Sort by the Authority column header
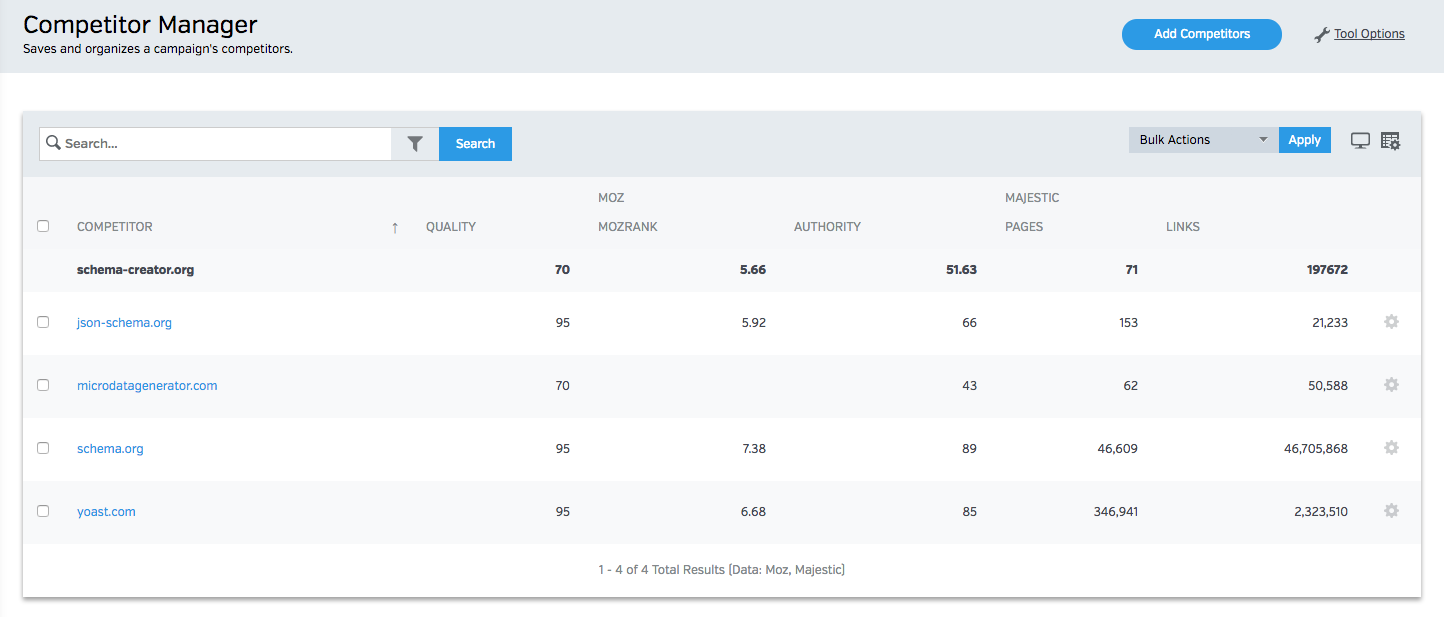The image size is (1444, 617). pyautogui.click(x=827, y=227)
